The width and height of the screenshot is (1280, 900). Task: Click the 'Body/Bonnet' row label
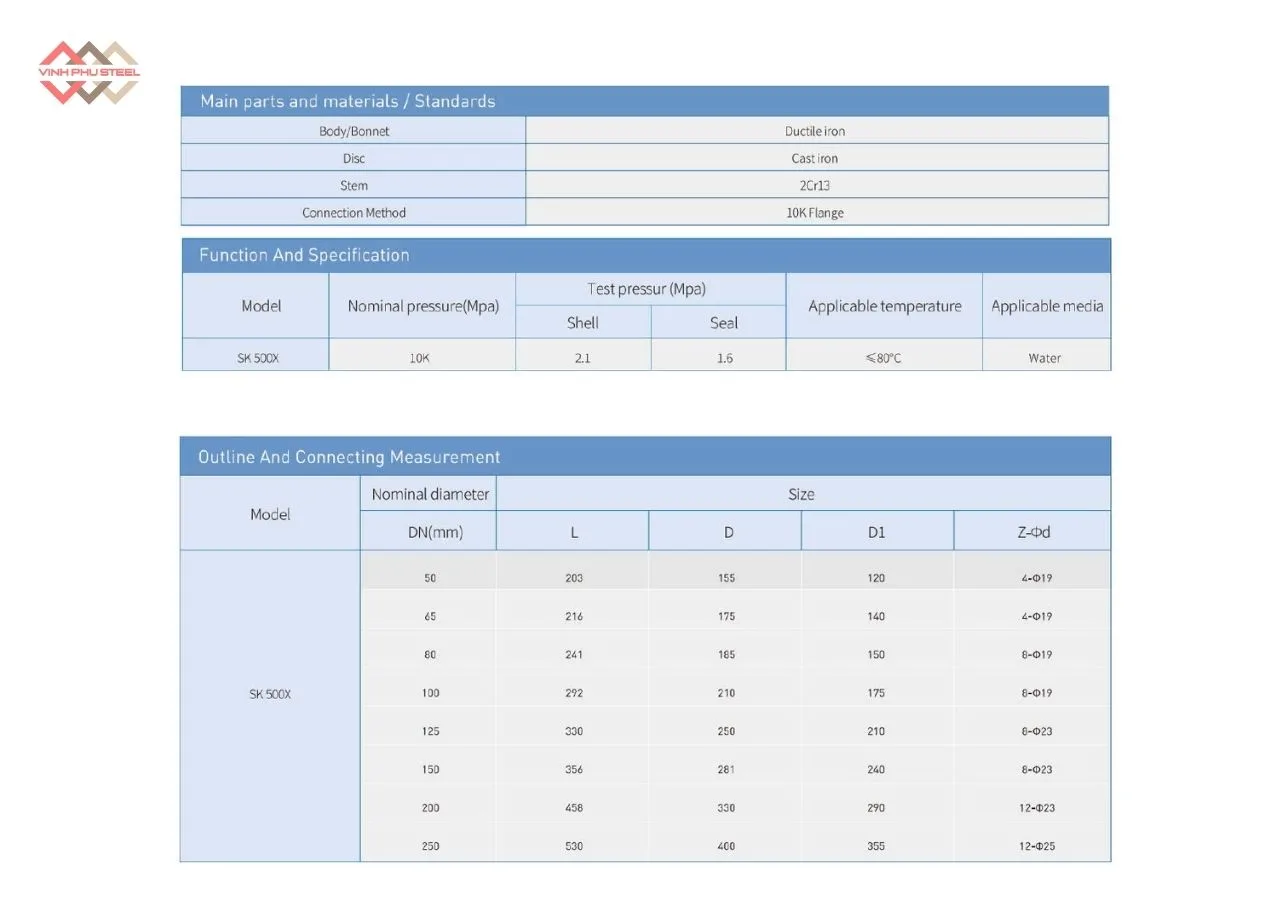[x=354, y=131]
